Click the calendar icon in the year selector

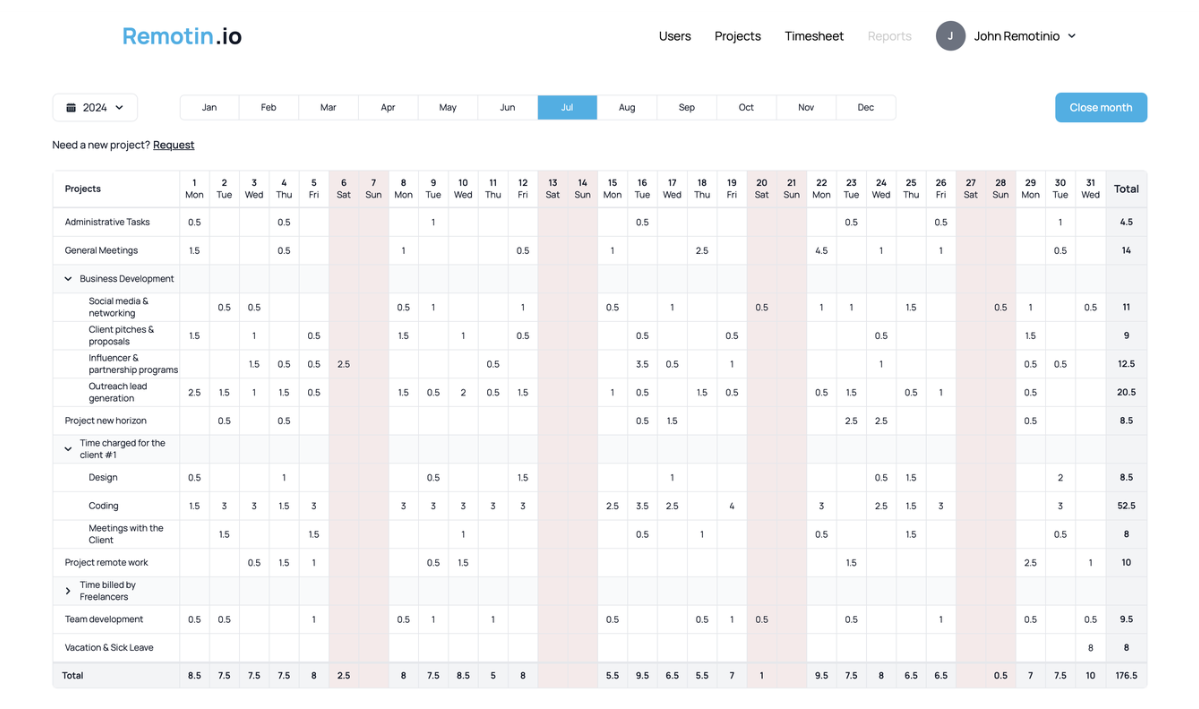click(73, 107)
